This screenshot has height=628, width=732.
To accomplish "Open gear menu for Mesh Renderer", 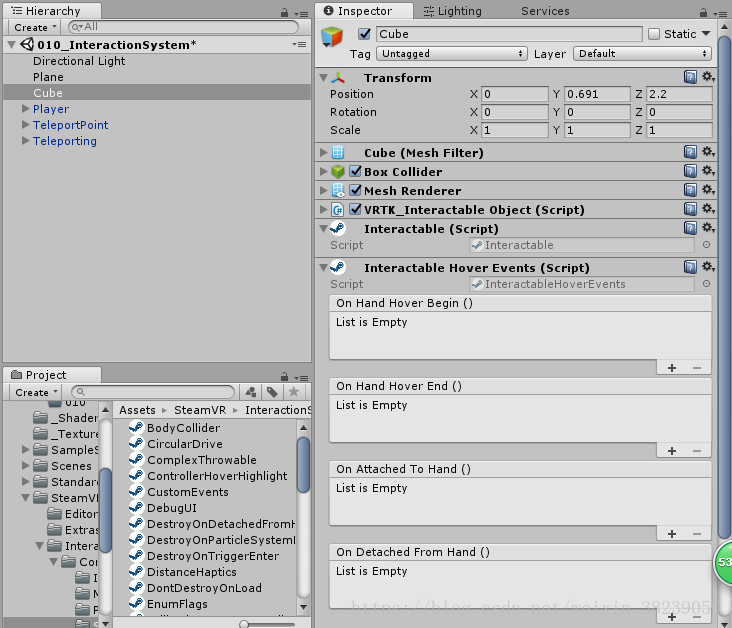I will [708, 190].
